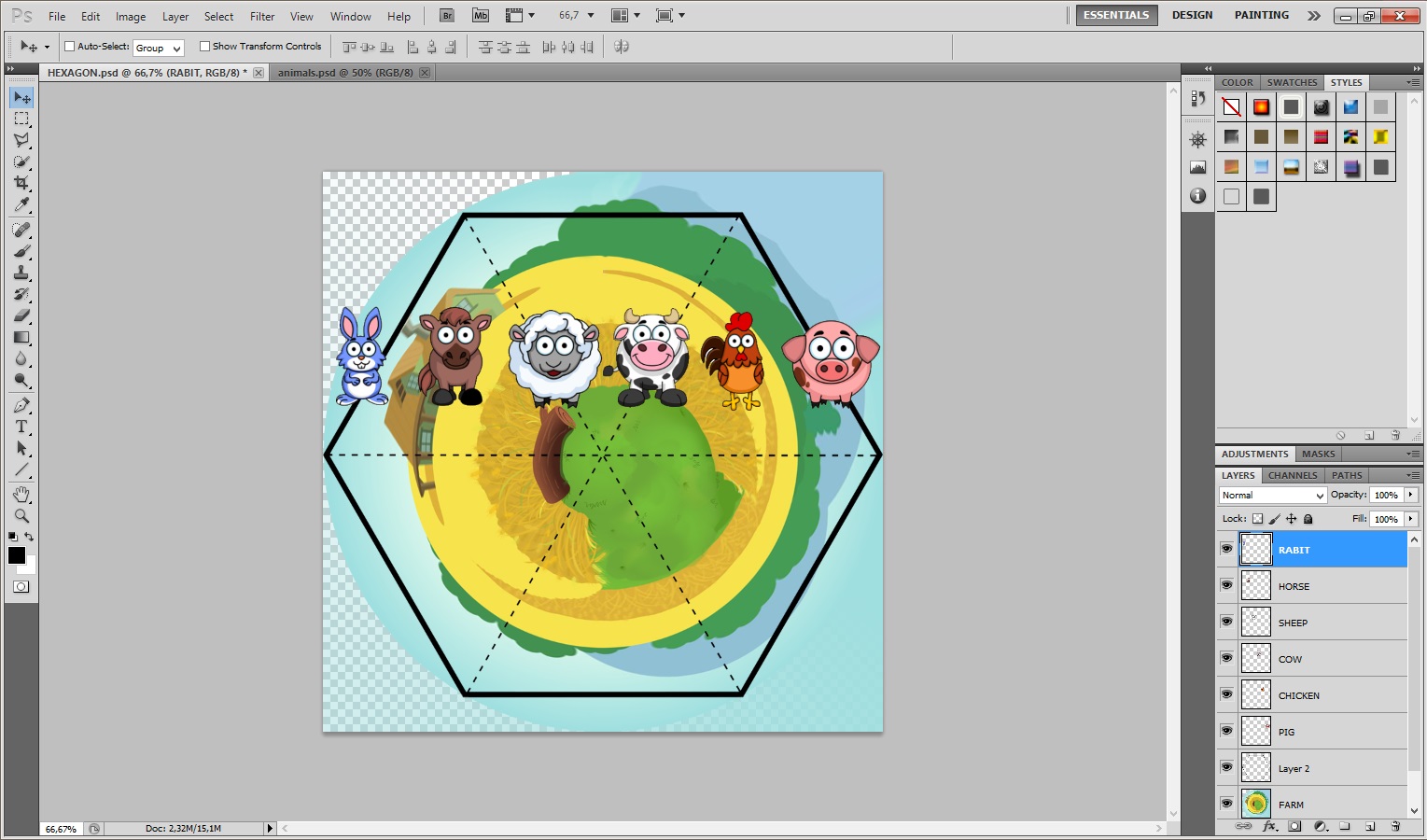Select the Rectangular Marquee tool
The width and height of the screenshot is (1427, 840).
click(x=21, y=119)
